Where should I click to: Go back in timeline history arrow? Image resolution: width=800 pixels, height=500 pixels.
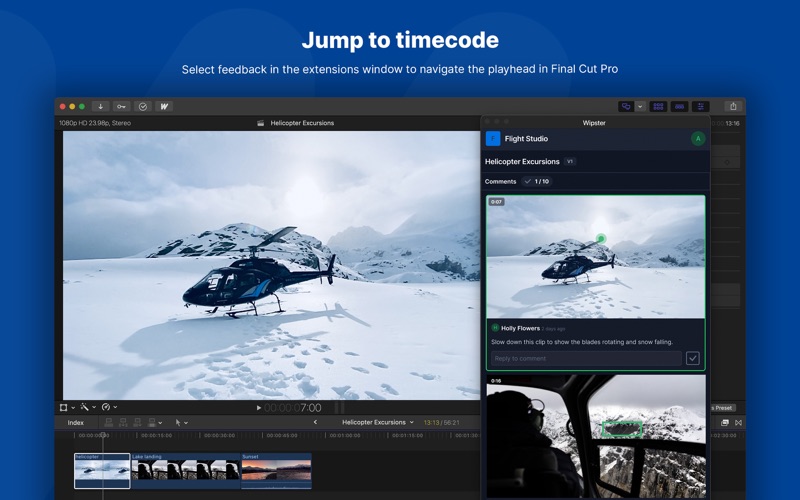point(315,422)
